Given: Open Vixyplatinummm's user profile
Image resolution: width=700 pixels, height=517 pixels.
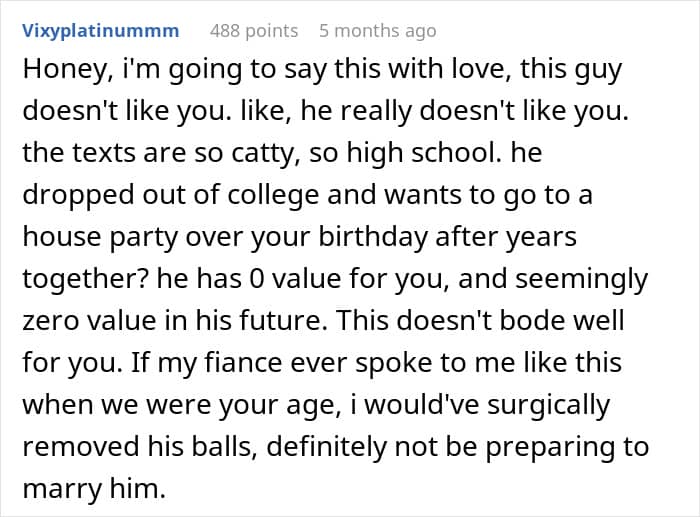Looking at the screenshot, I should click(100, 30).
